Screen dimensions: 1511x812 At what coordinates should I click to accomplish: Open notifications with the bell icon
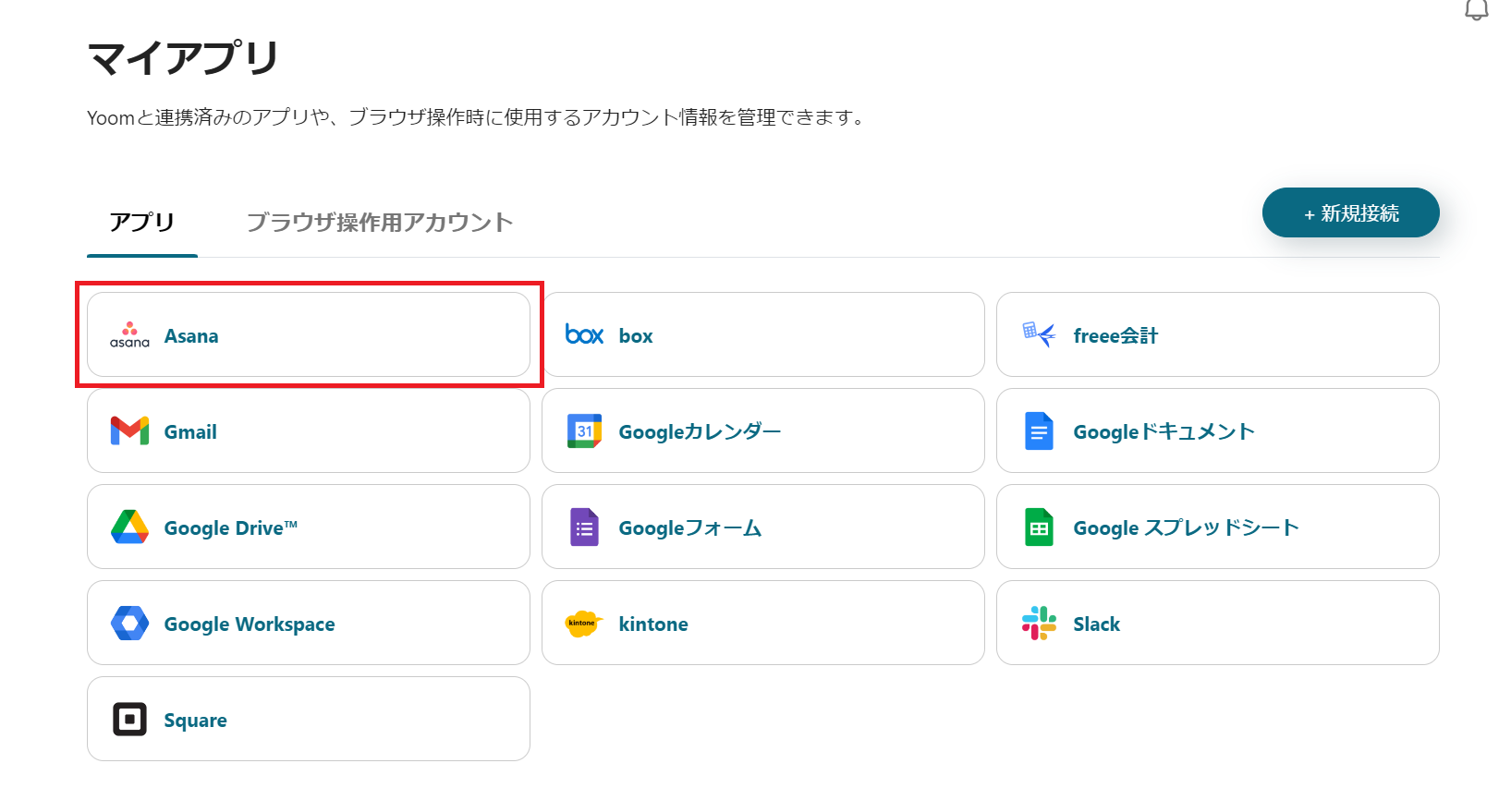tap(1477, 9)
